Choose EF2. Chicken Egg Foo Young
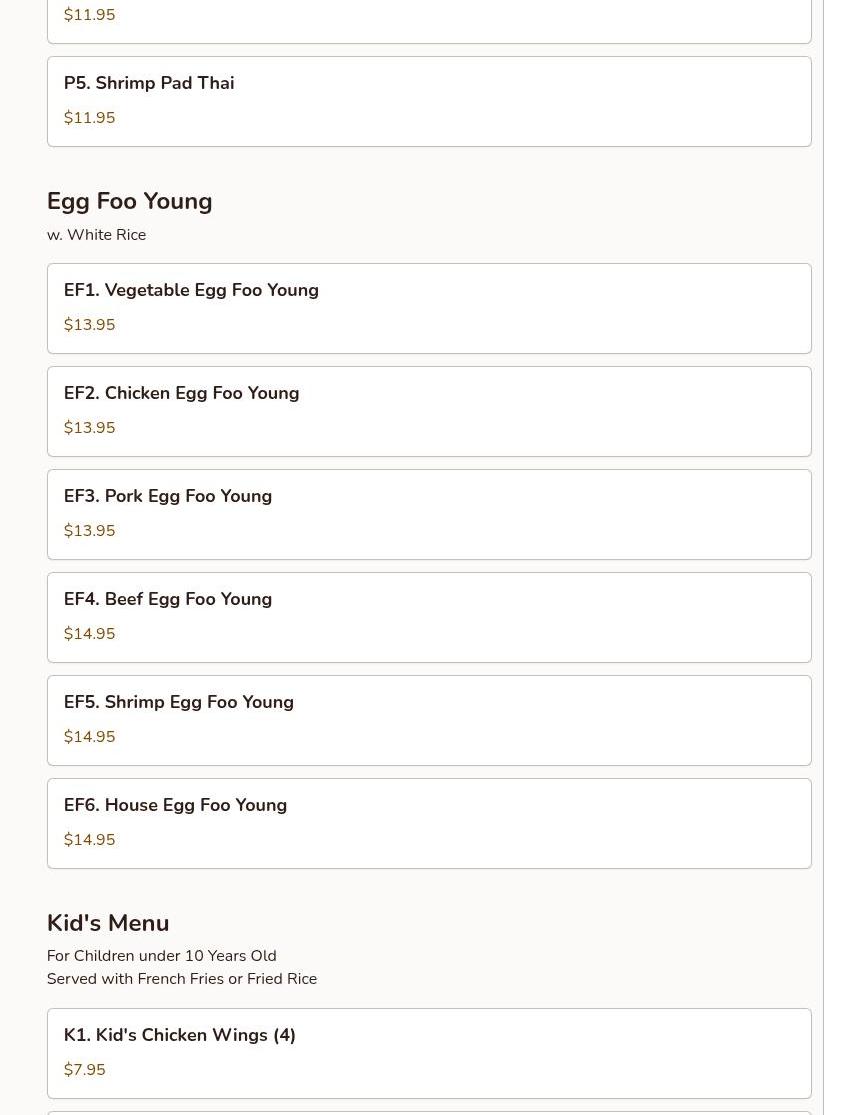The image size is (844, 1115). pyautogui.click(x=429, y=412)
